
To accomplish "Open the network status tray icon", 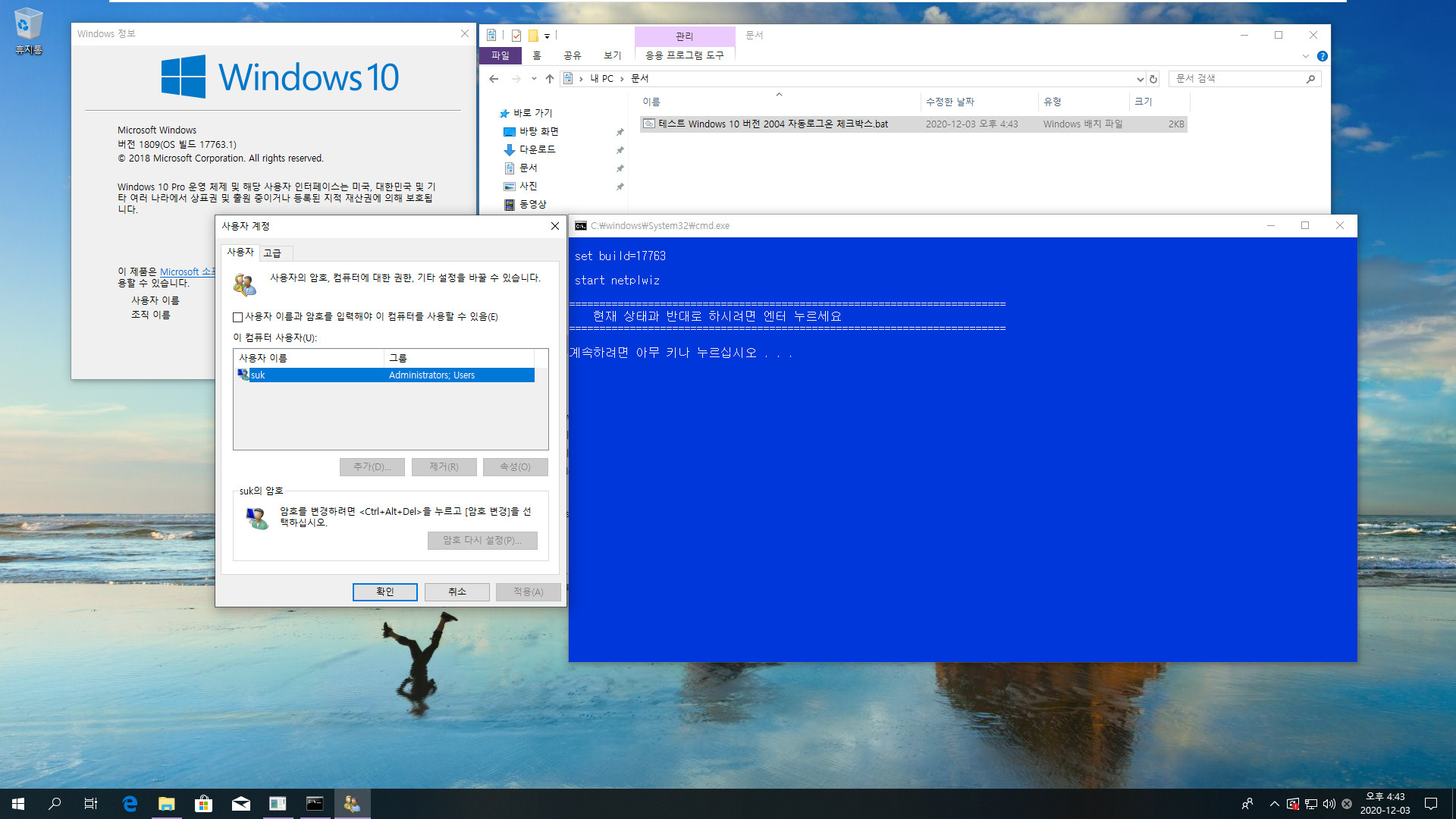I will click(1311, 804).
